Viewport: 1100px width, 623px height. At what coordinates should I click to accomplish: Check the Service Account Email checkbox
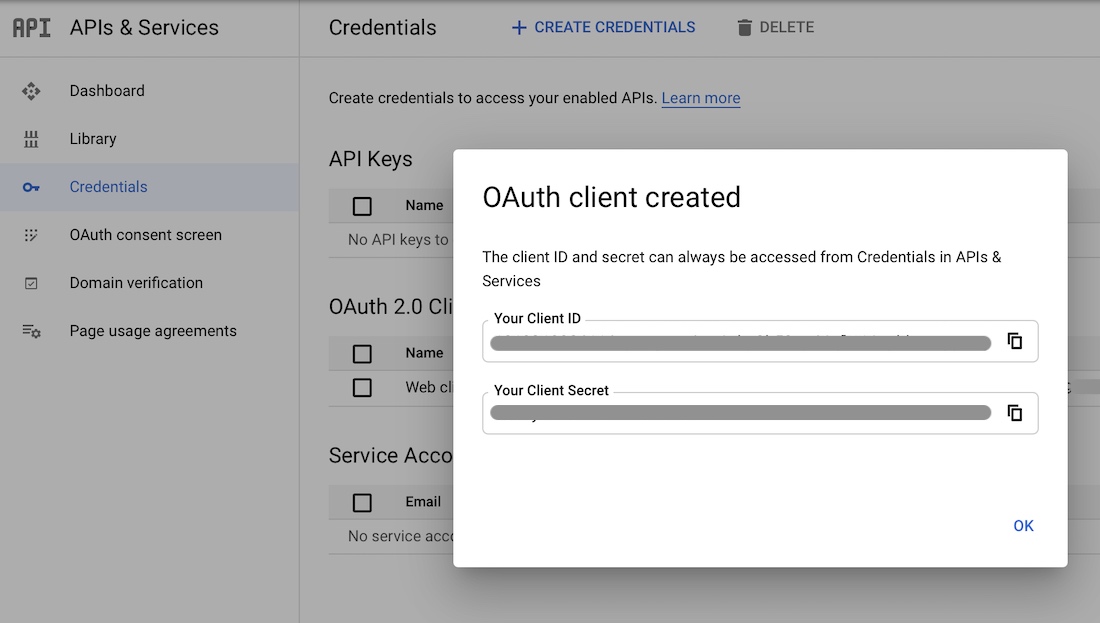pos(362,502)
